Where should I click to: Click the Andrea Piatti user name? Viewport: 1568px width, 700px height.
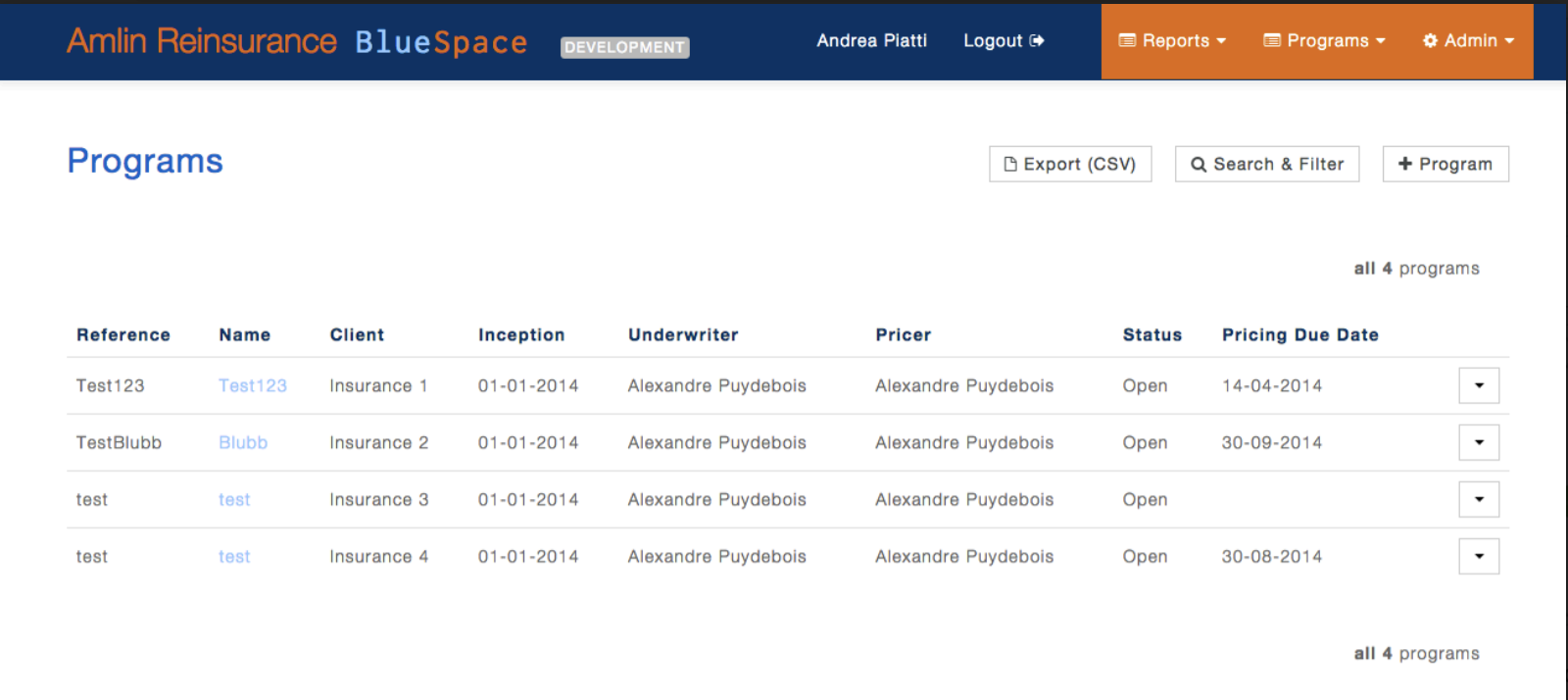(871, 41)
